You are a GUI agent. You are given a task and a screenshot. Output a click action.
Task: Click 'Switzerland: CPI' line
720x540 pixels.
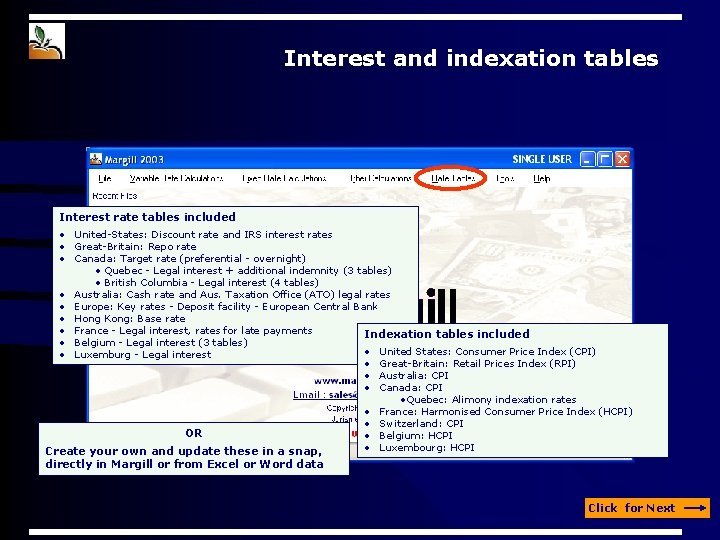pyautogui.click(x=421, y=423)
